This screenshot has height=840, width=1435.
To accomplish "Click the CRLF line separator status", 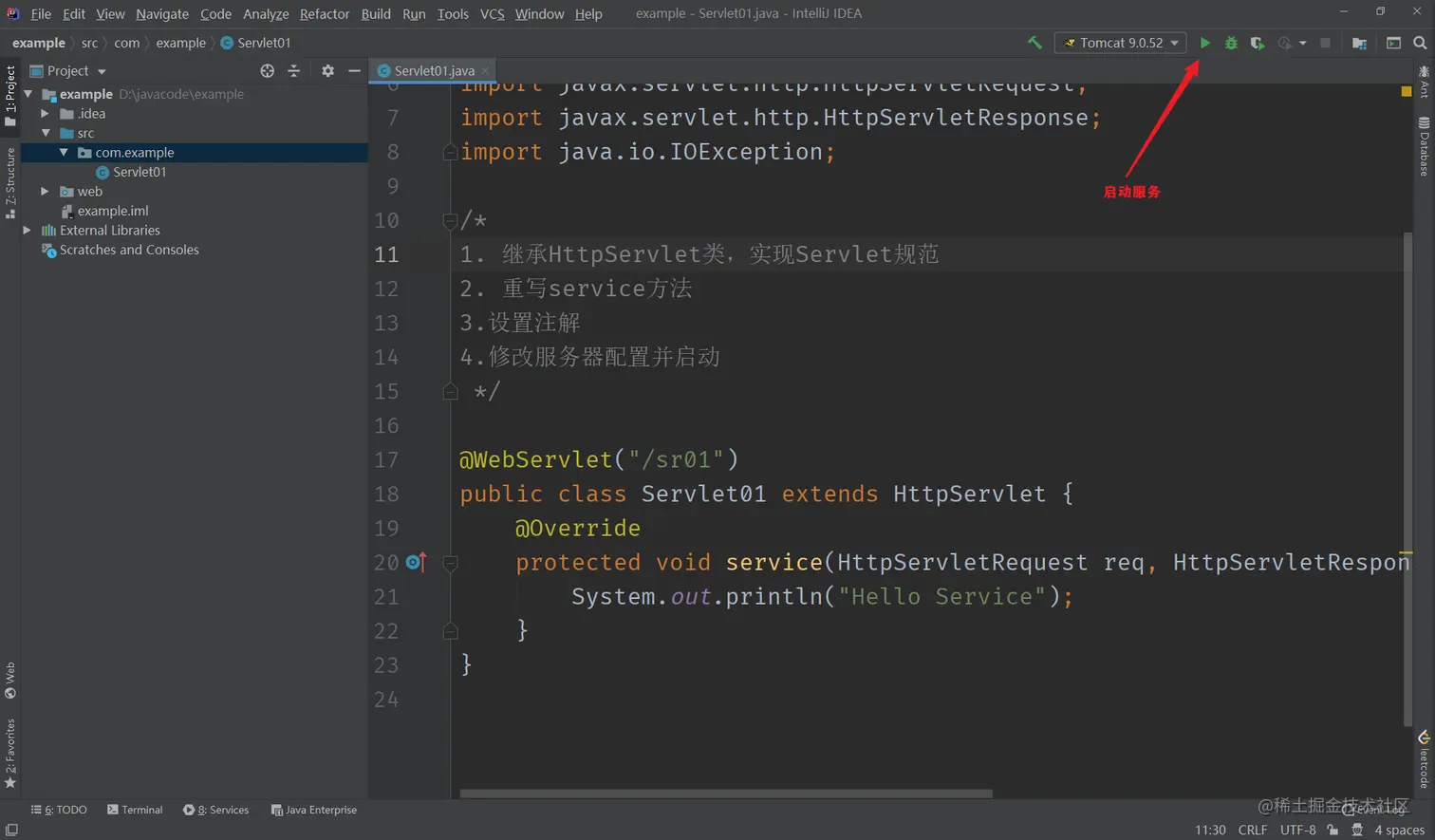I will pyautogui.click(x=1253, y=830).
